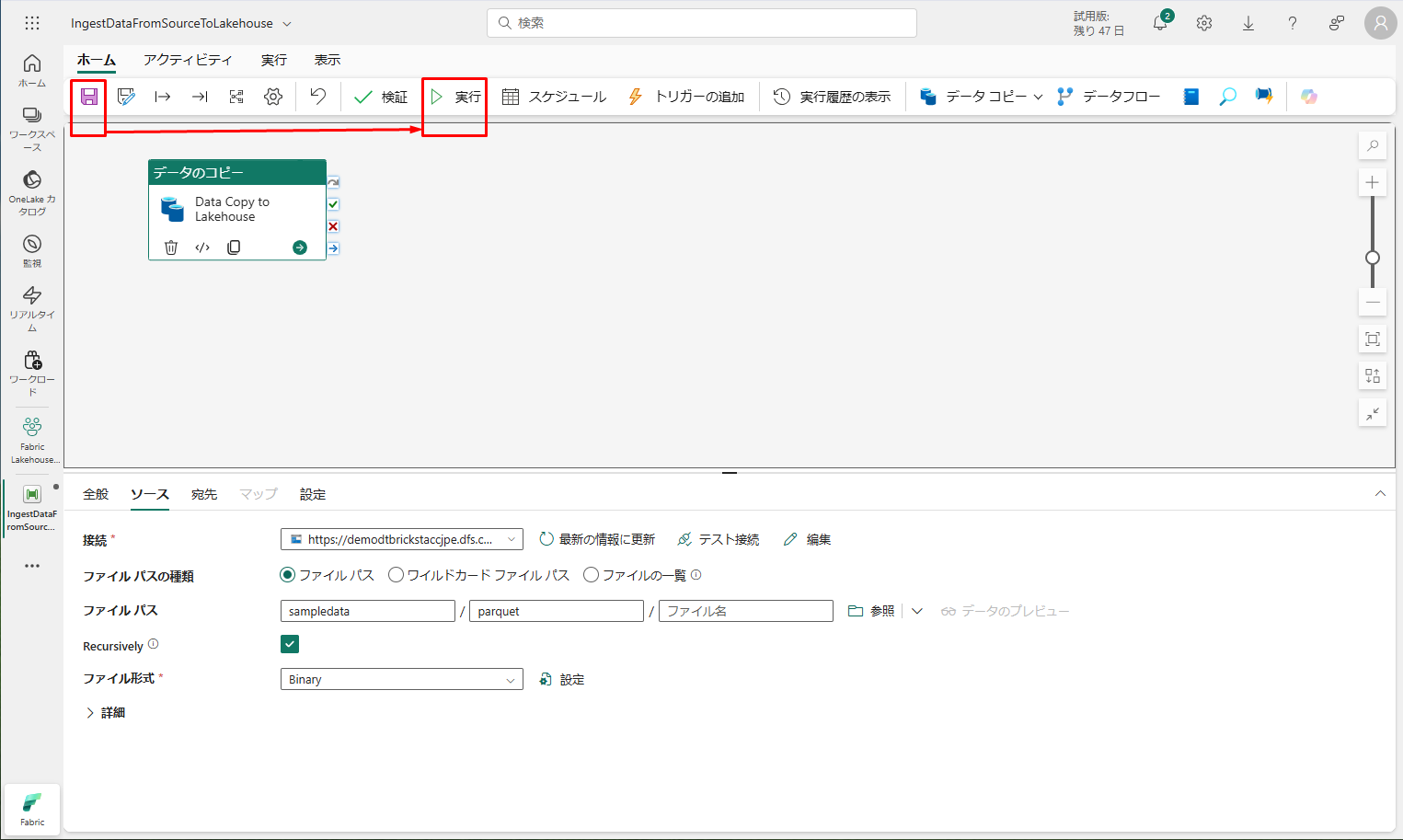Open the user account menu avatar
The image size is (1403, 840).
(1380, 23)
